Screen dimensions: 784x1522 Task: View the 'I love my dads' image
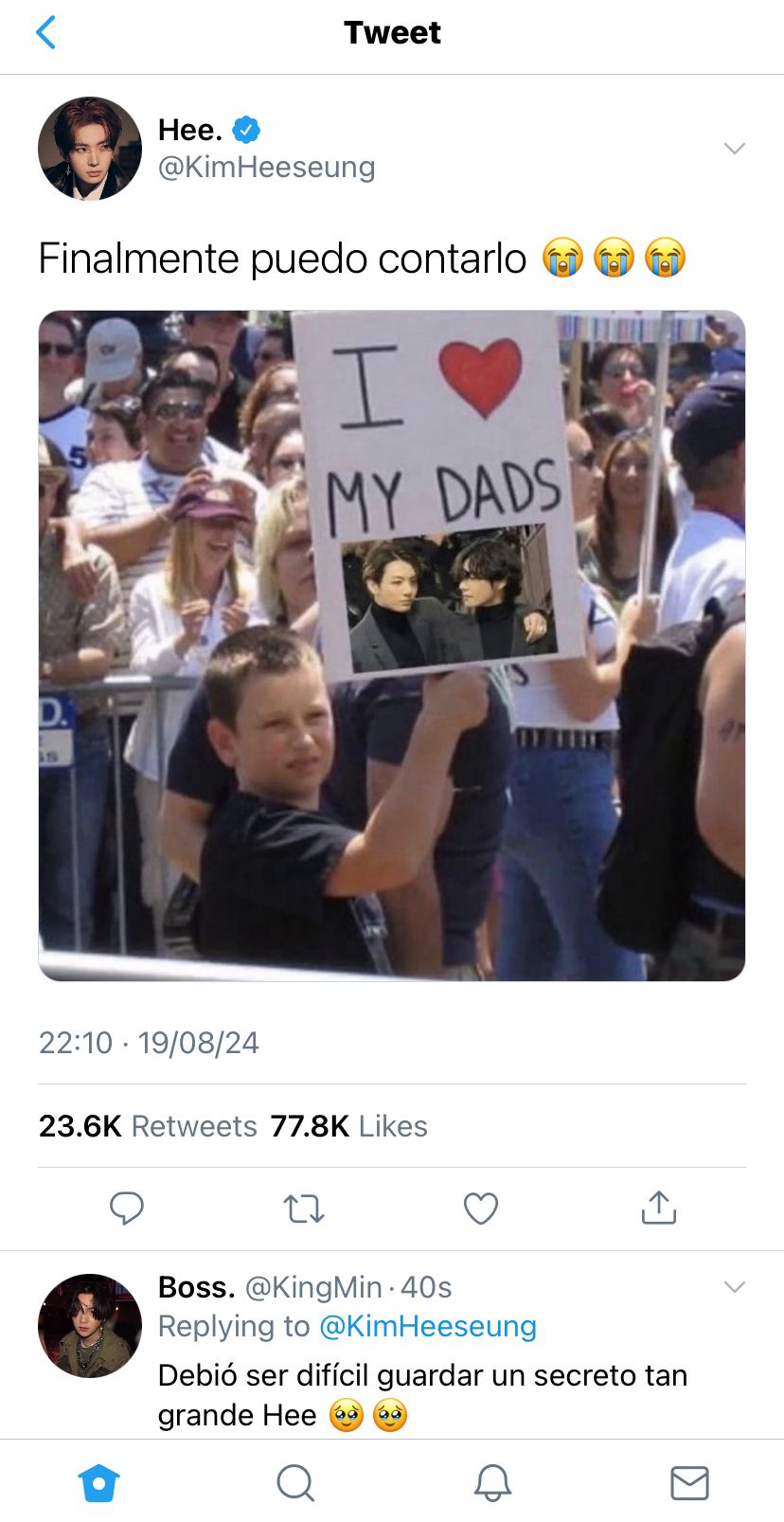click(x=392, y=646)
